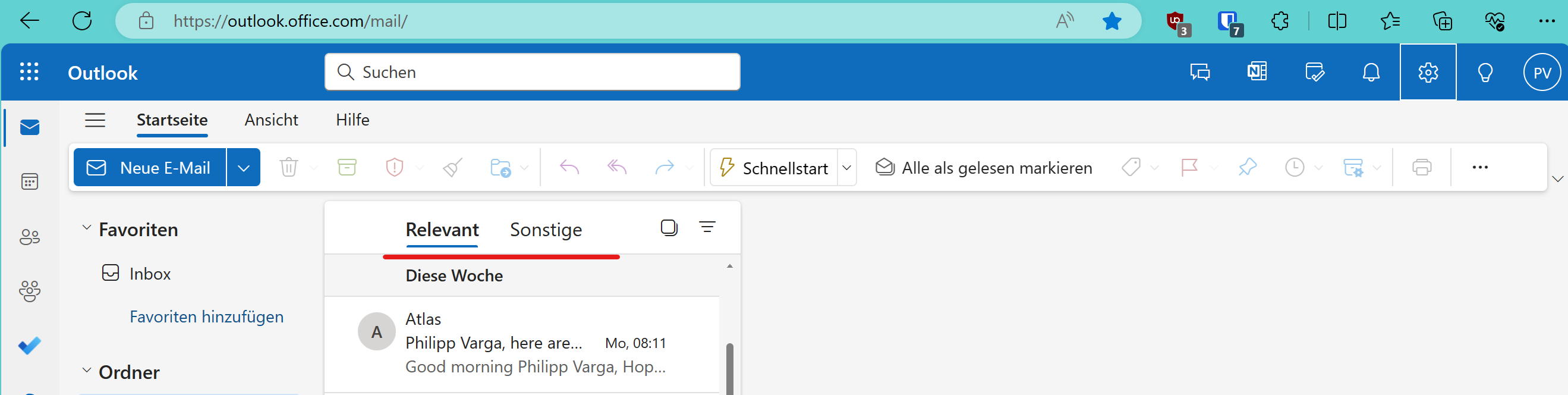Click the Move to folder icon
The image size is (1568, 395).
(500, 167)
